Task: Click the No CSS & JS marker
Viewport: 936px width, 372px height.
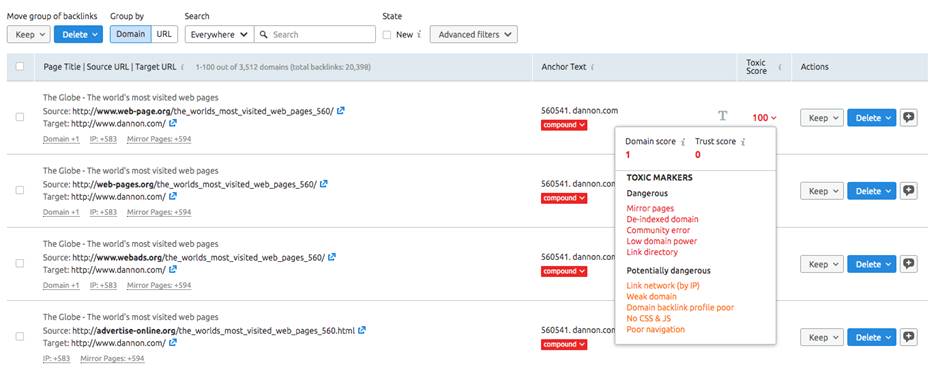Action: point(648,318)
